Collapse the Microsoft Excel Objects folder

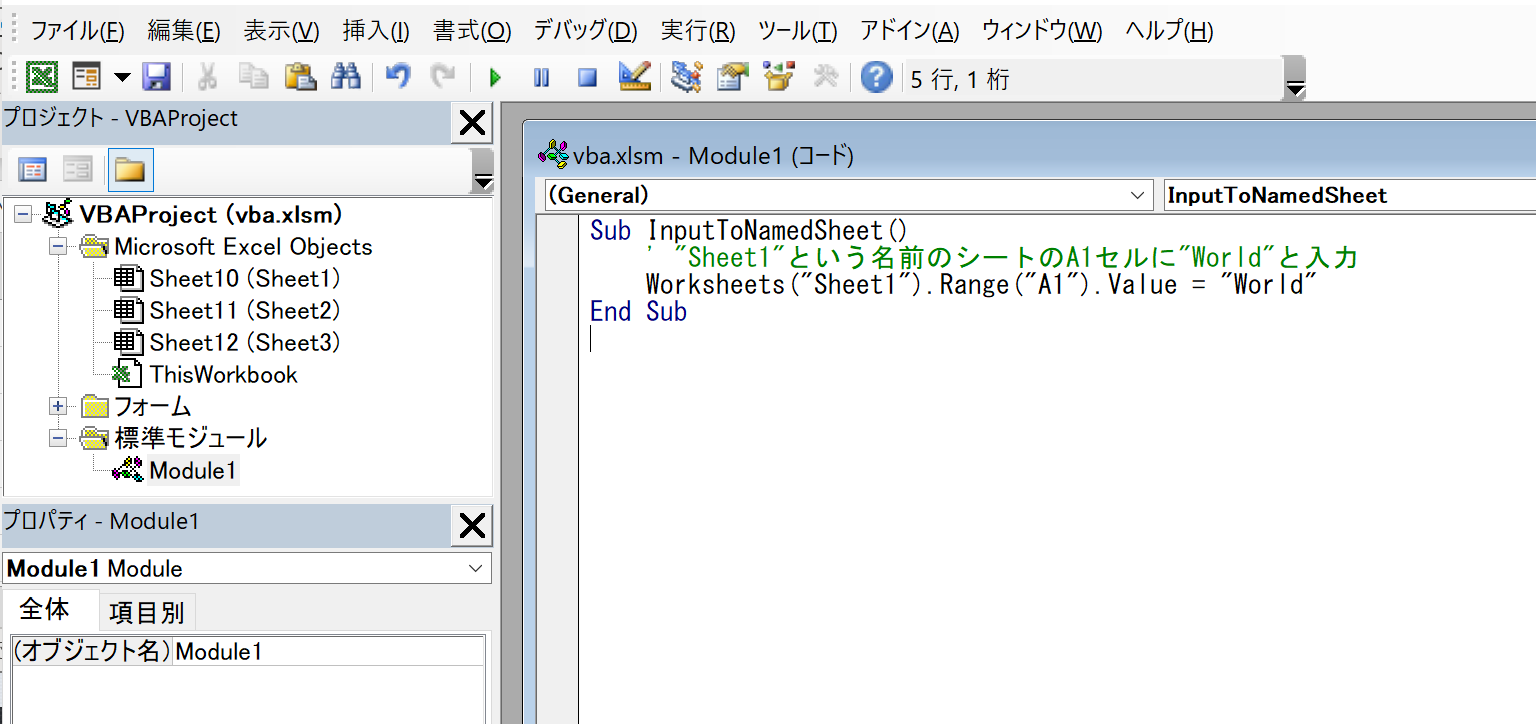click(x=57, y=247)
